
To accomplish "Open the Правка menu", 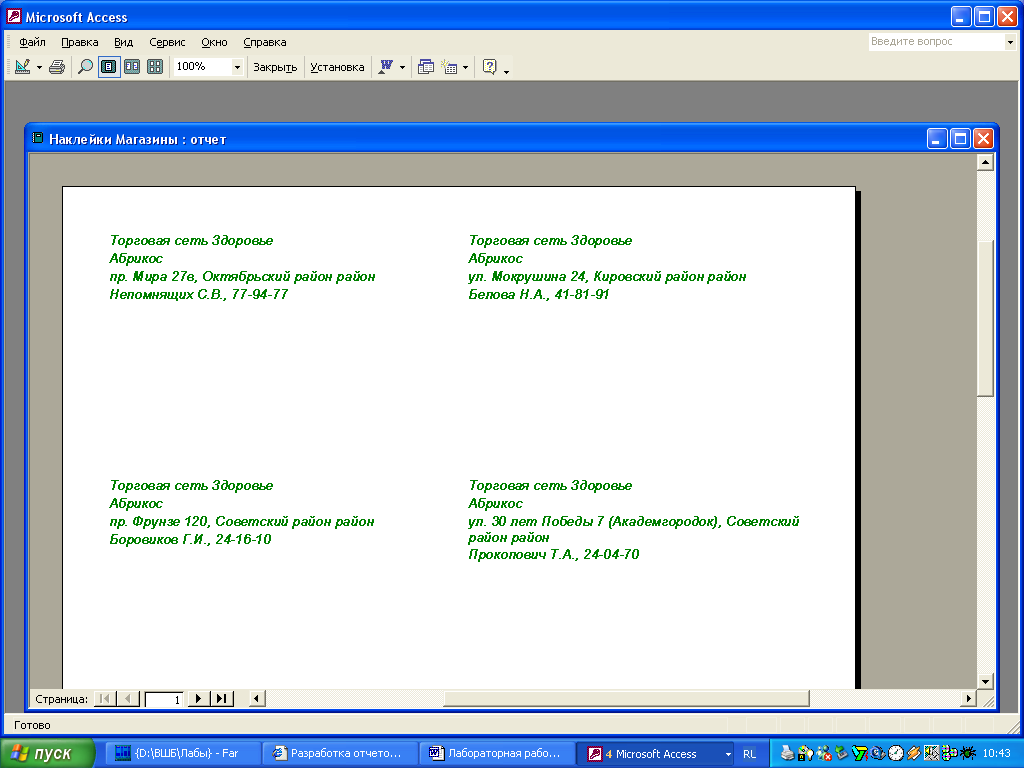I will 80,42.
